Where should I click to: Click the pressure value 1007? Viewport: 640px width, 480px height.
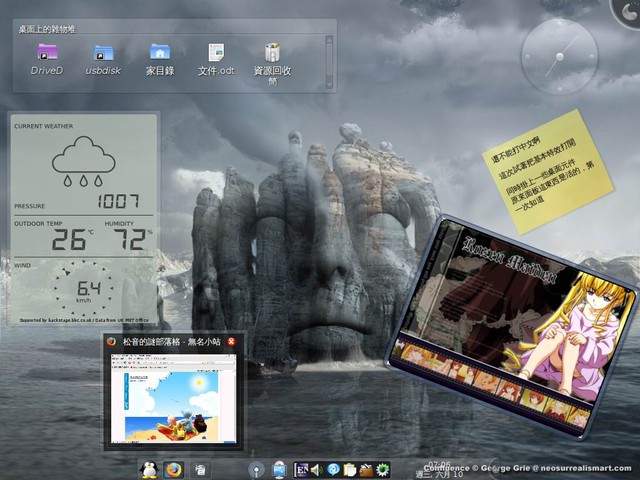pos(118,201)
